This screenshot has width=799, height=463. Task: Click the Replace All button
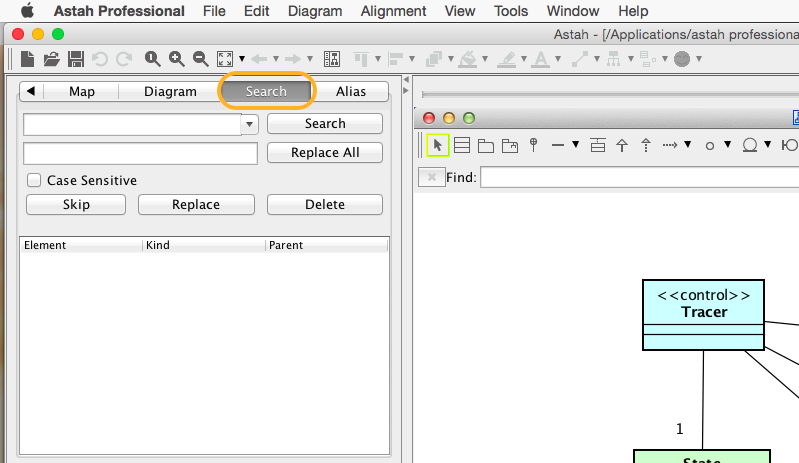pos(325,153)
